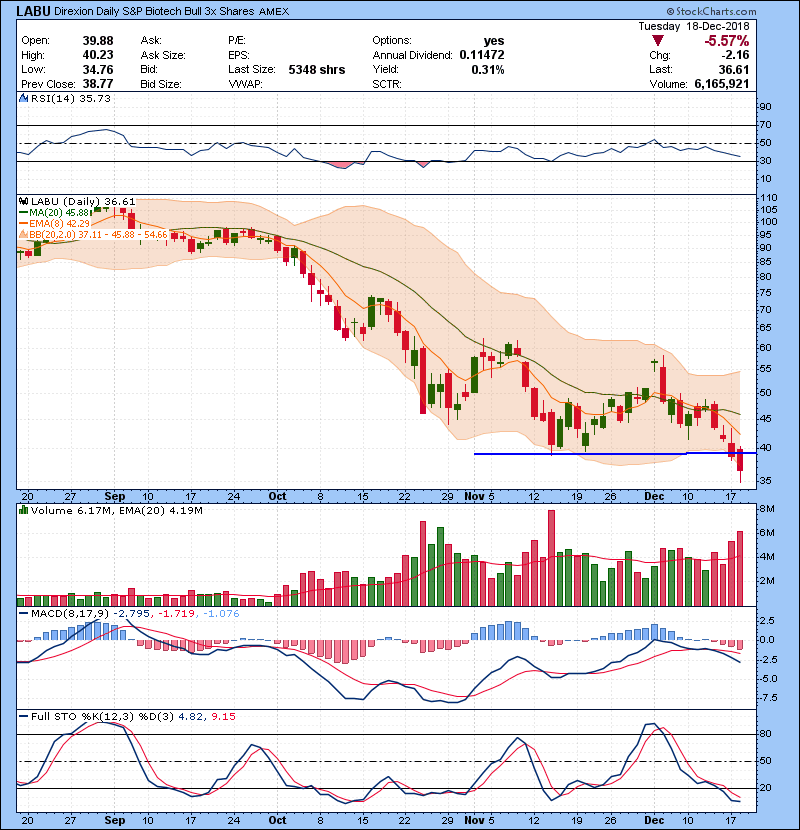
Task: Click the AMEX exchange label
Action: point(274,12)
